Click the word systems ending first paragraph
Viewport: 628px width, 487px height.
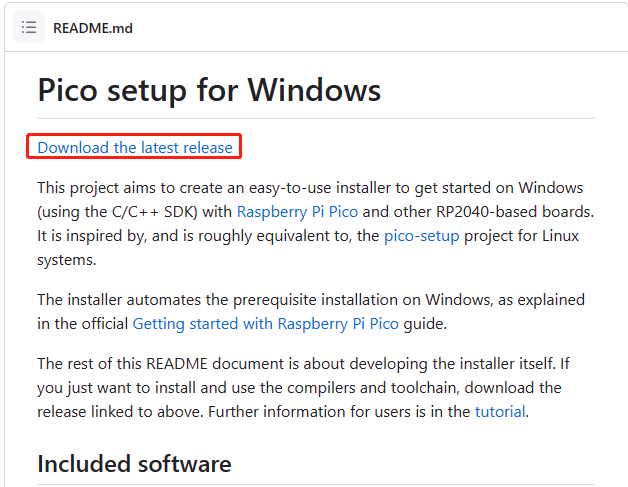66,260
